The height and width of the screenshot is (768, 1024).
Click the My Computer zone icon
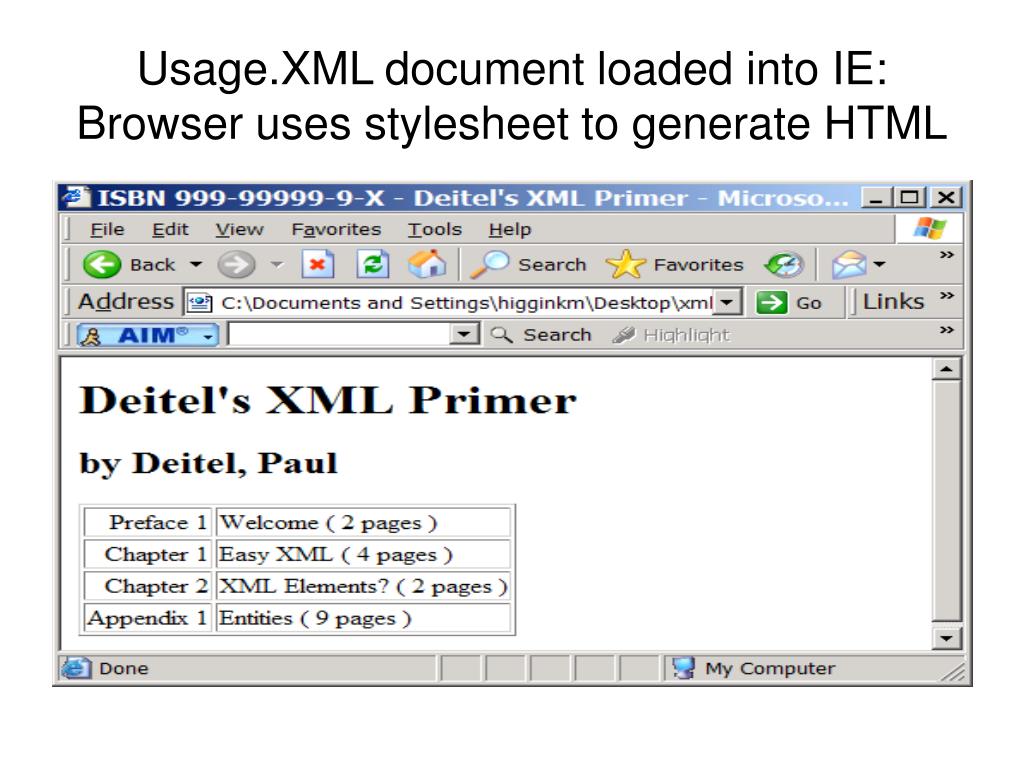[683, 668]
